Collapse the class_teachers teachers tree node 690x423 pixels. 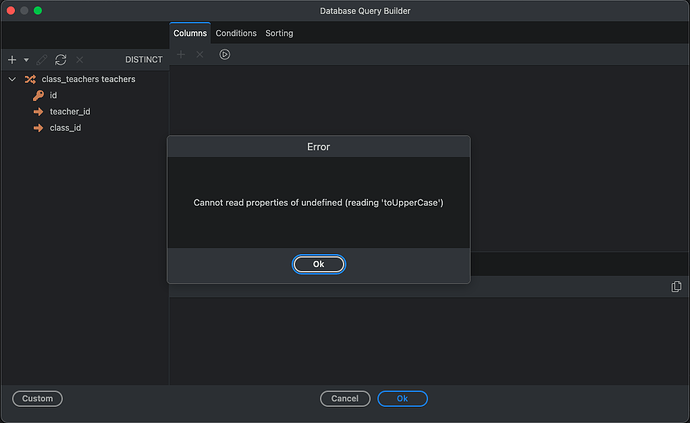point(12,79)
